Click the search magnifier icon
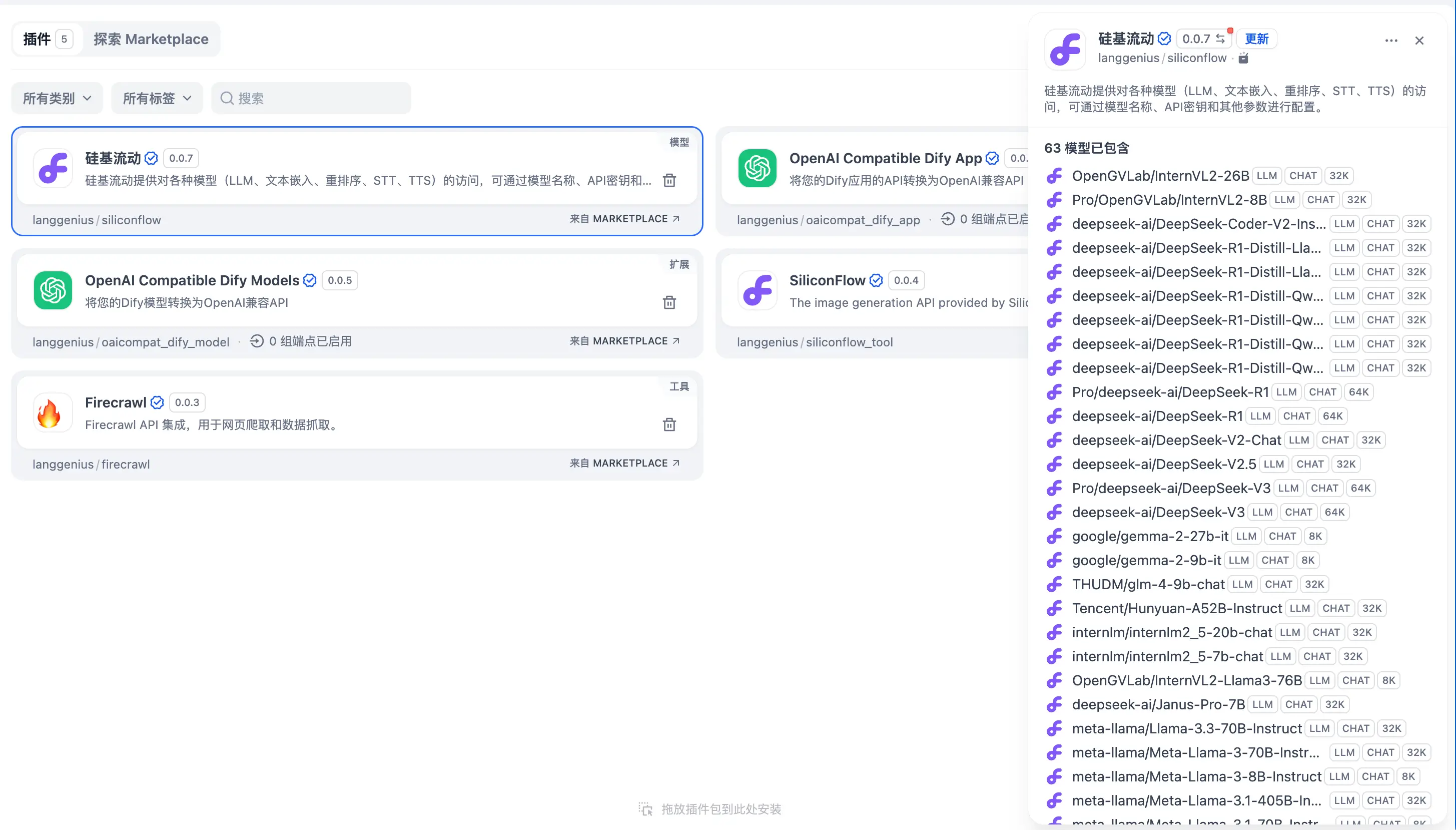The width and height of the screenshot is (1456, 830). point(227,98)
